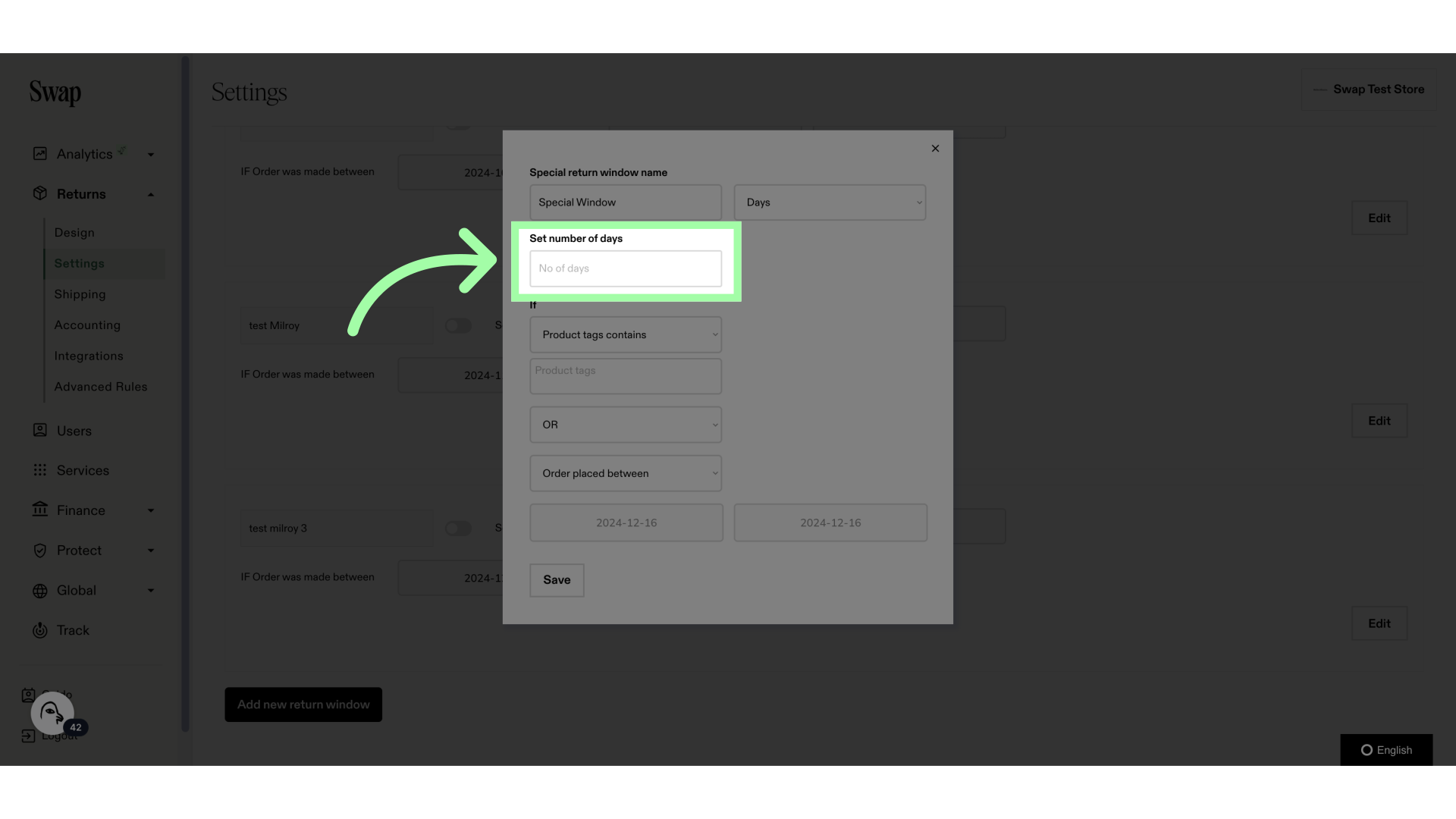This screenshot has height=819, width=1456.
Task: Click the Global globe icon
Action: click(40, 591)
